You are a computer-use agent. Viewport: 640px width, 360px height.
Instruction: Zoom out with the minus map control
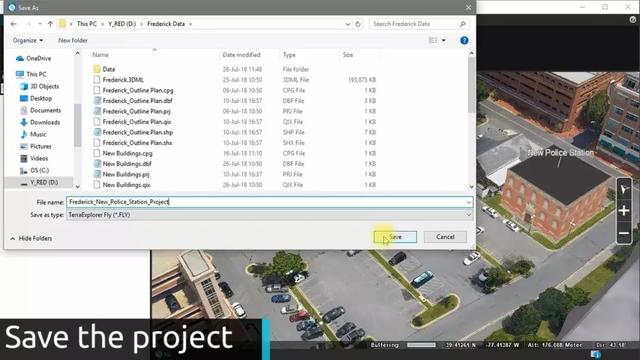coord(624,233)
